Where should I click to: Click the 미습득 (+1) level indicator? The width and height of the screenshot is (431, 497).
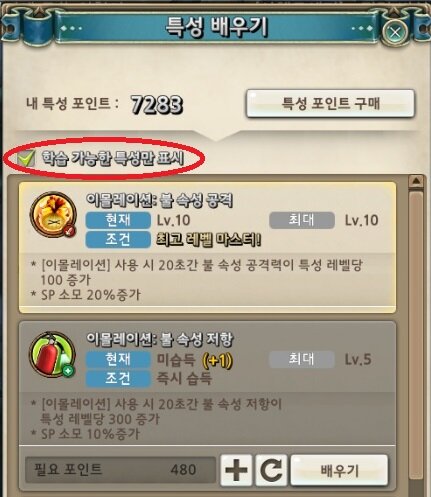[x=194, y=360]
